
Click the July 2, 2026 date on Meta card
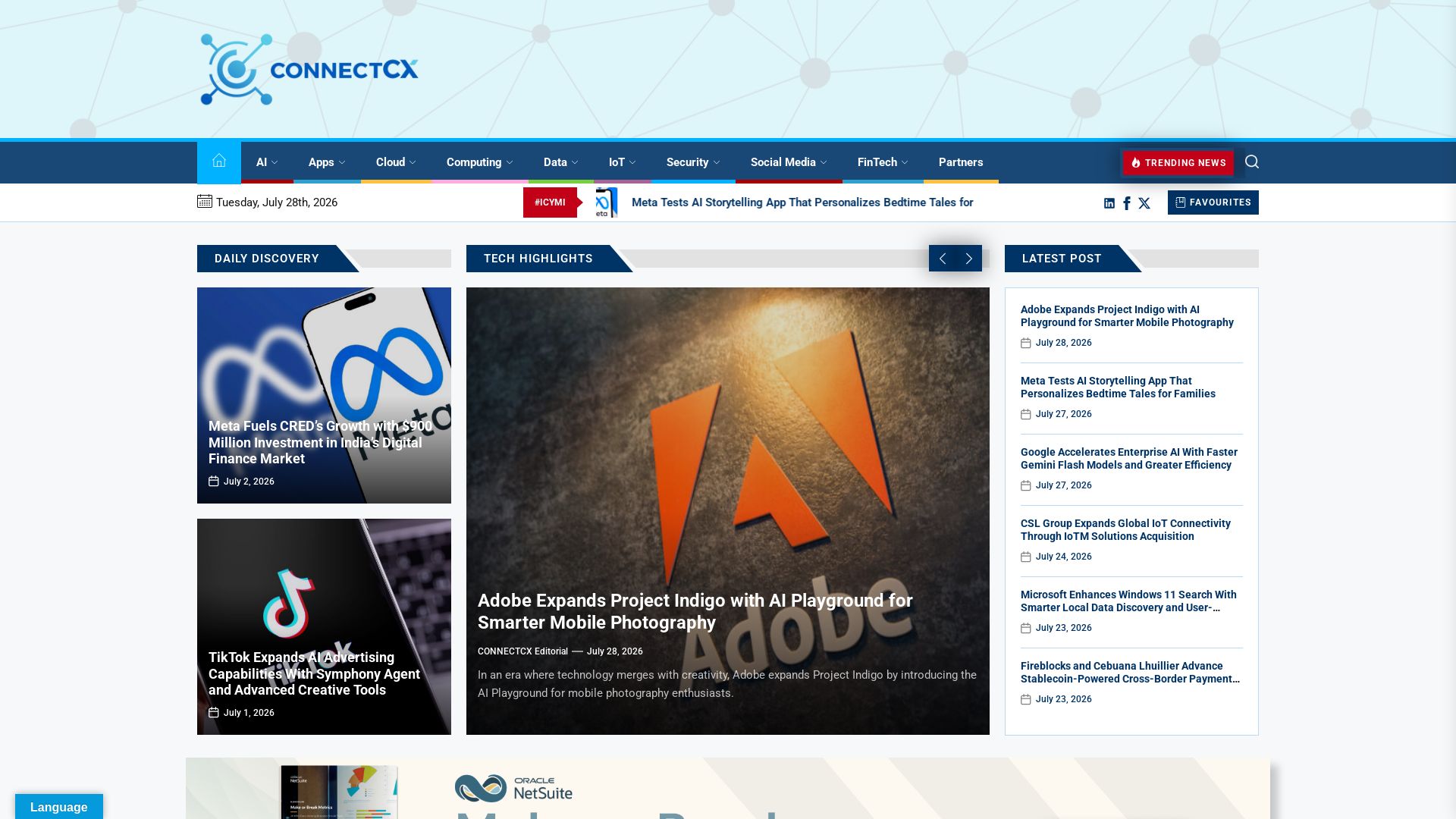tap(249, 482)
